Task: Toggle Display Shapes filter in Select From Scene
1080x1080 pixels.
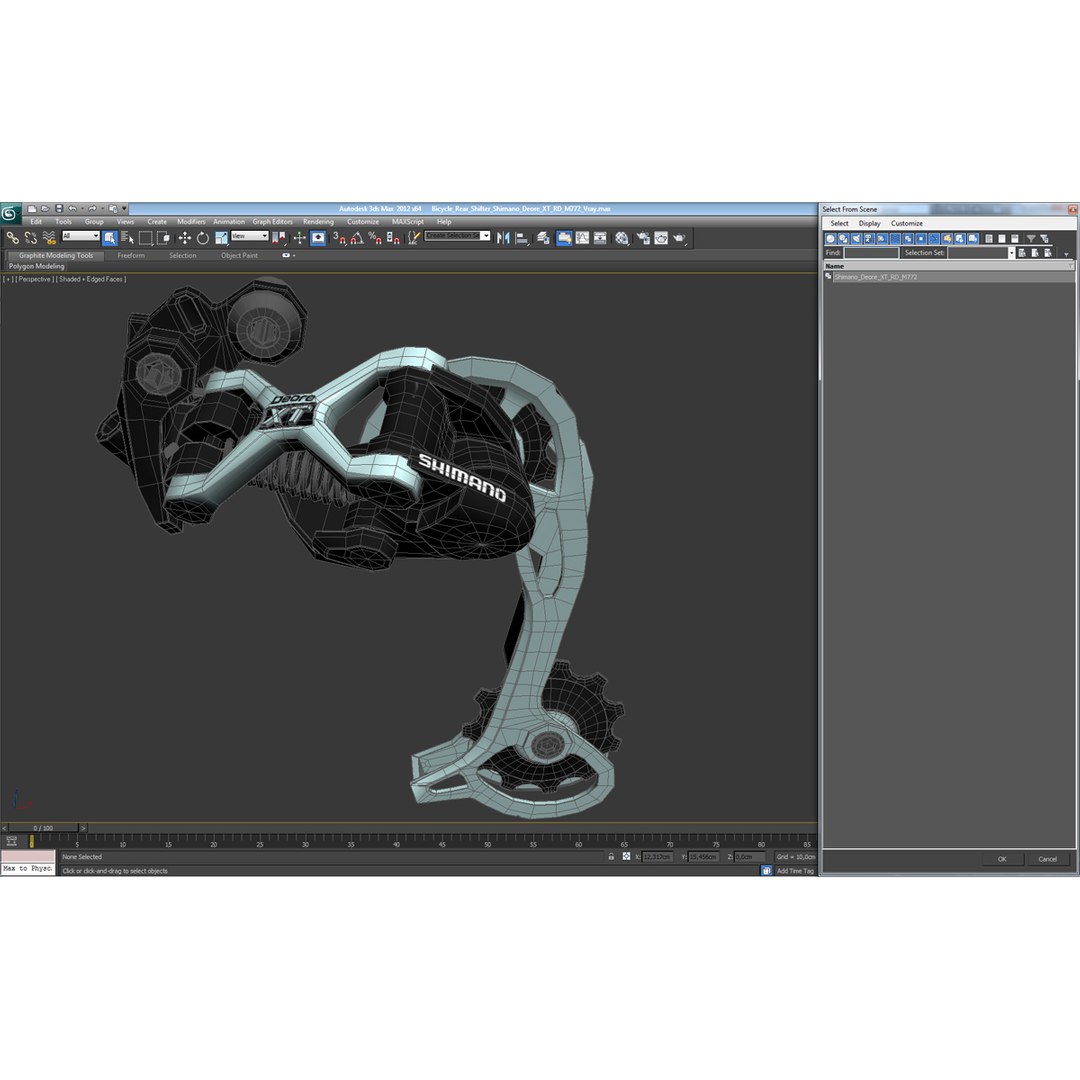Action: tap(844, 238)
